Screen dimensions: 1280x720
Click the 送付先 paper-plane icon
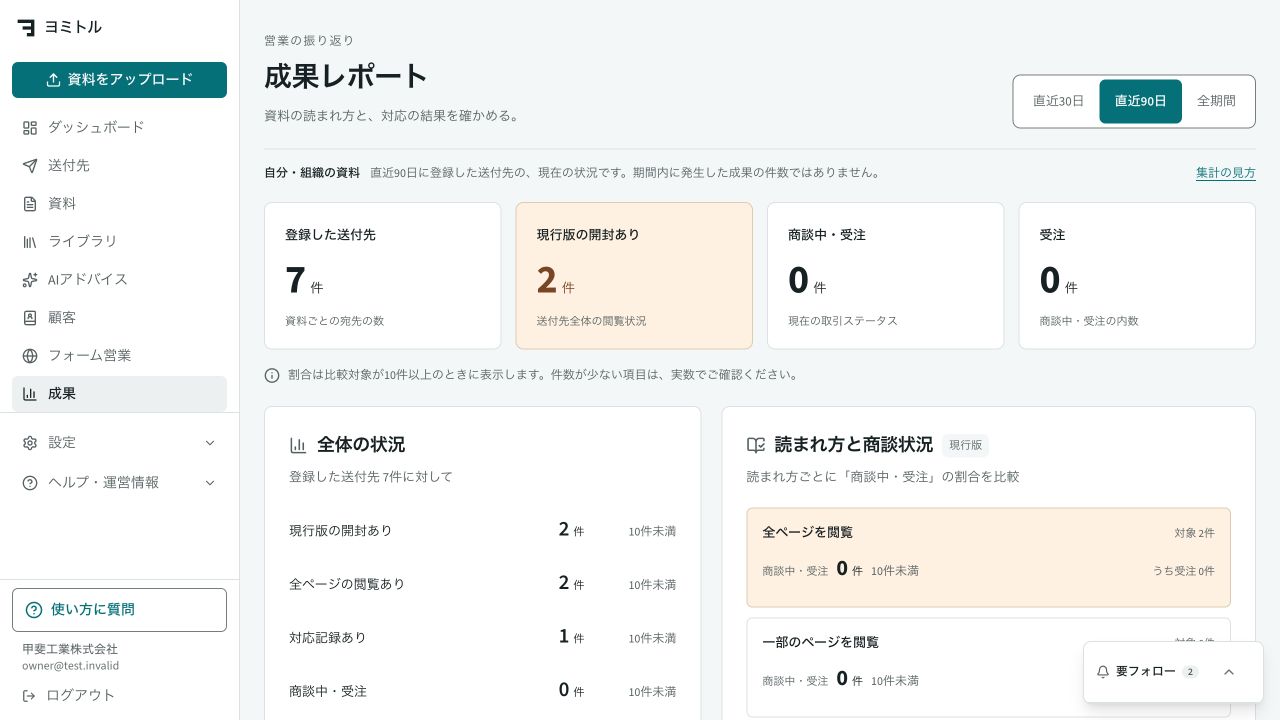click(x=30, y=166)
